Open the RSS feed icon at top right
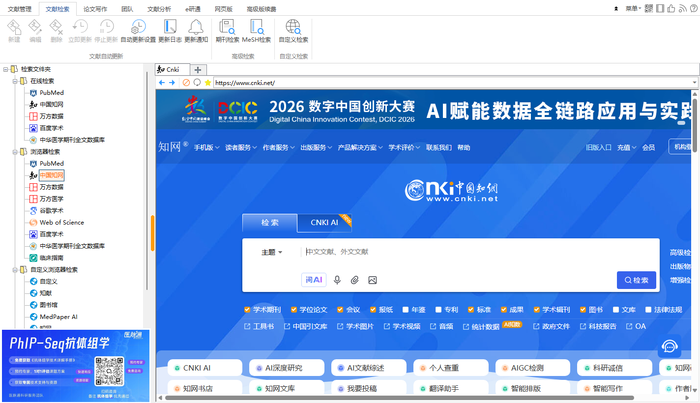Screen dimensions: 700x403 [x=682, y=8]
